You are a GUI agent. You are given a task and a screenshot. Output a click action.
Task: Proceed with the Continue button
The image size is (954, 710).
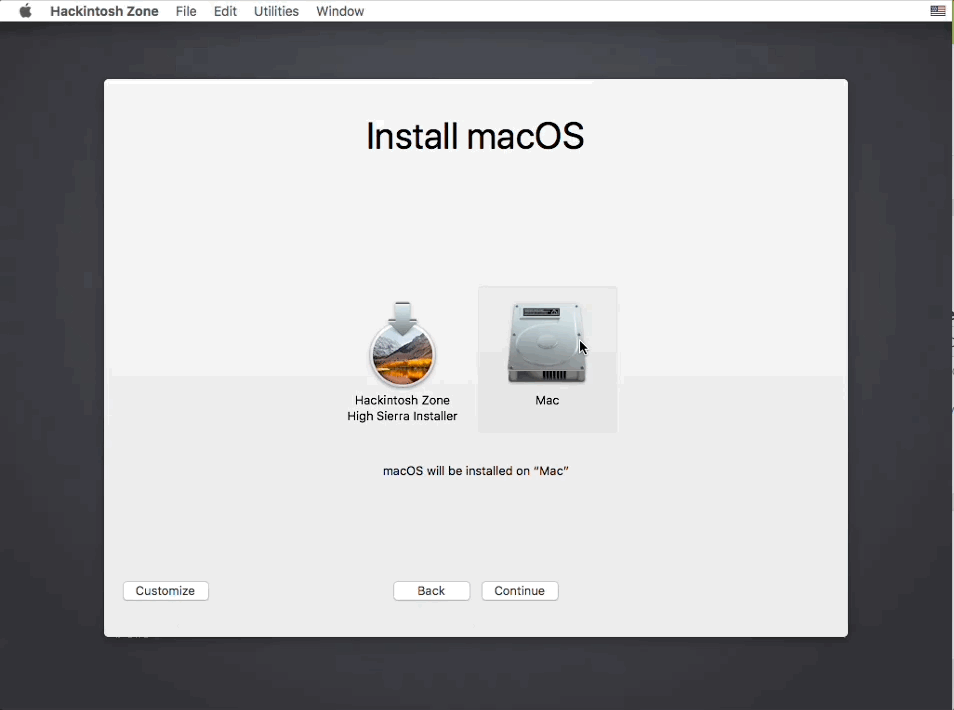[x=520, y=591]
